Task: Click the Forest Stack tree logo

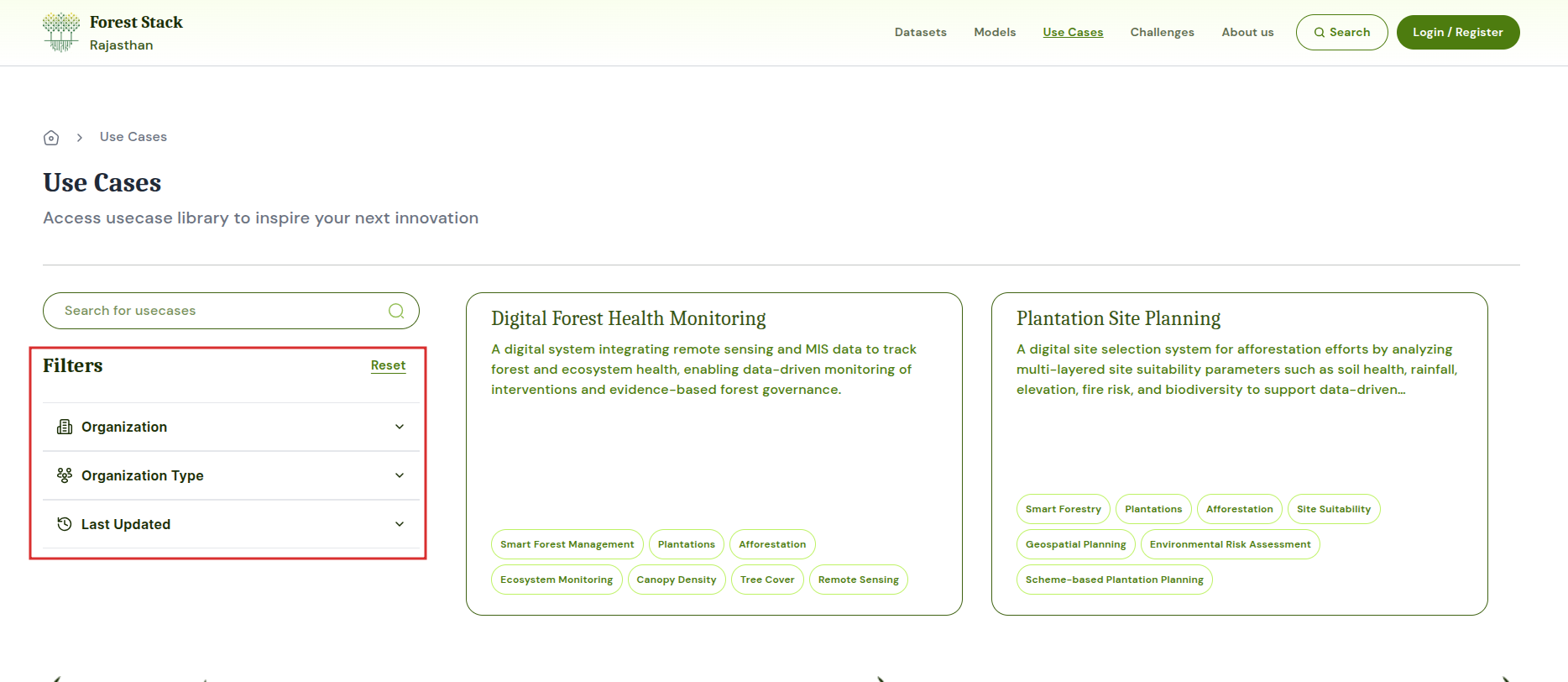Action: tap(61, 33)
